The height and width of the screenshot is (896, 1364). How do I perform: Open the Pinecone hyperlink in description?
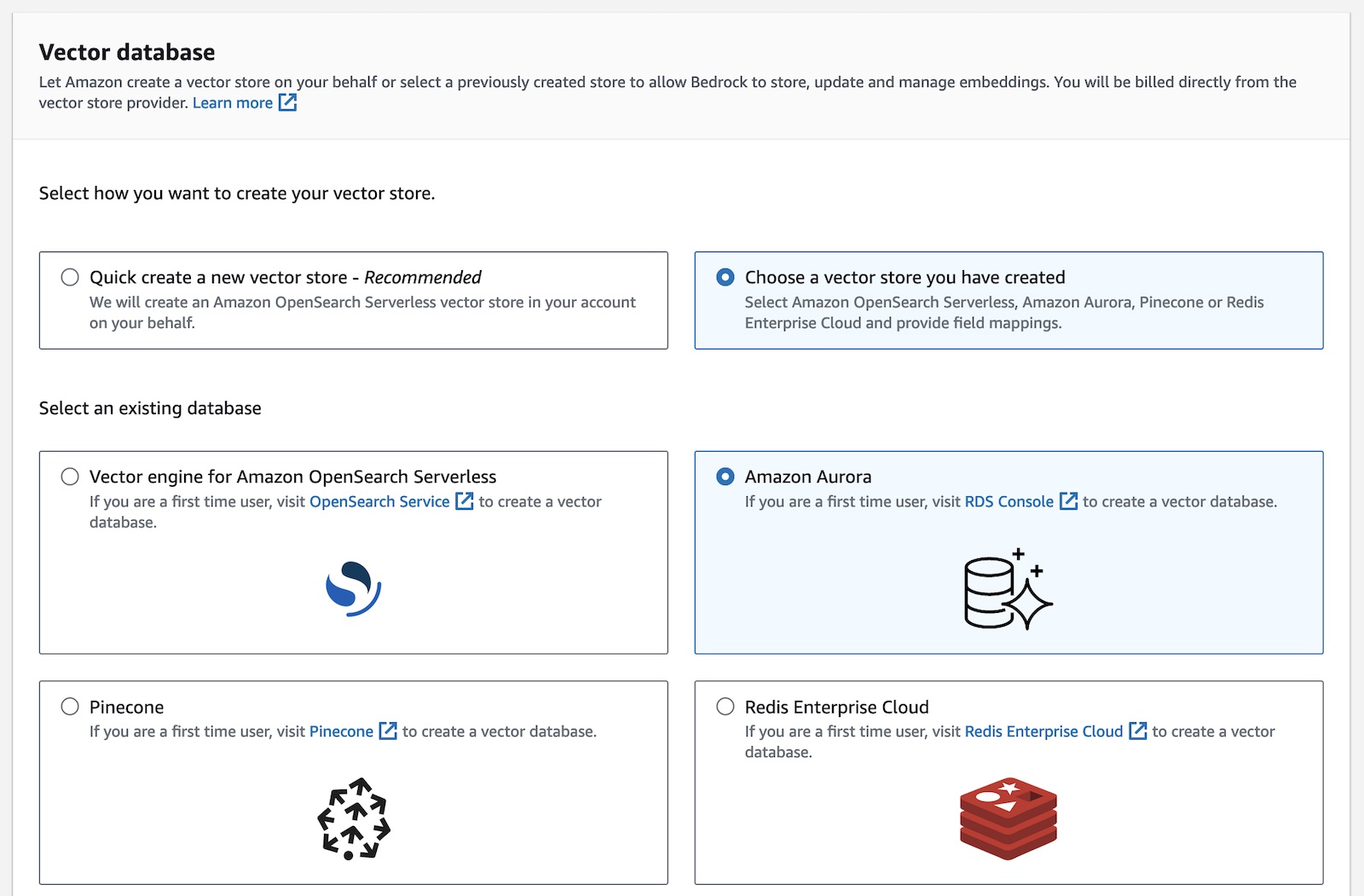(341, 731)
